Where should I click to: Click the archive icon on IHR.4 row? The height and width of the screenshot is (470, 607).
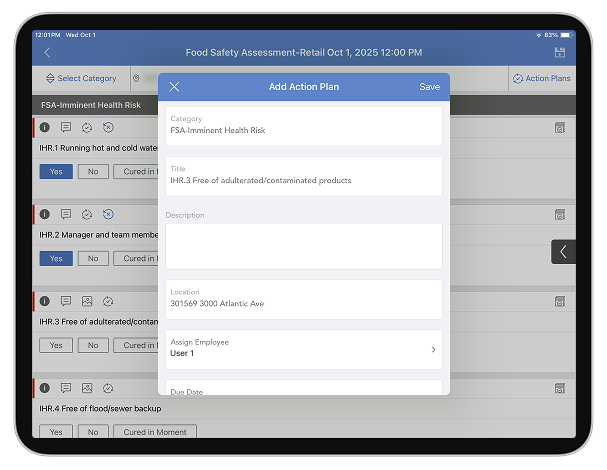560,388
